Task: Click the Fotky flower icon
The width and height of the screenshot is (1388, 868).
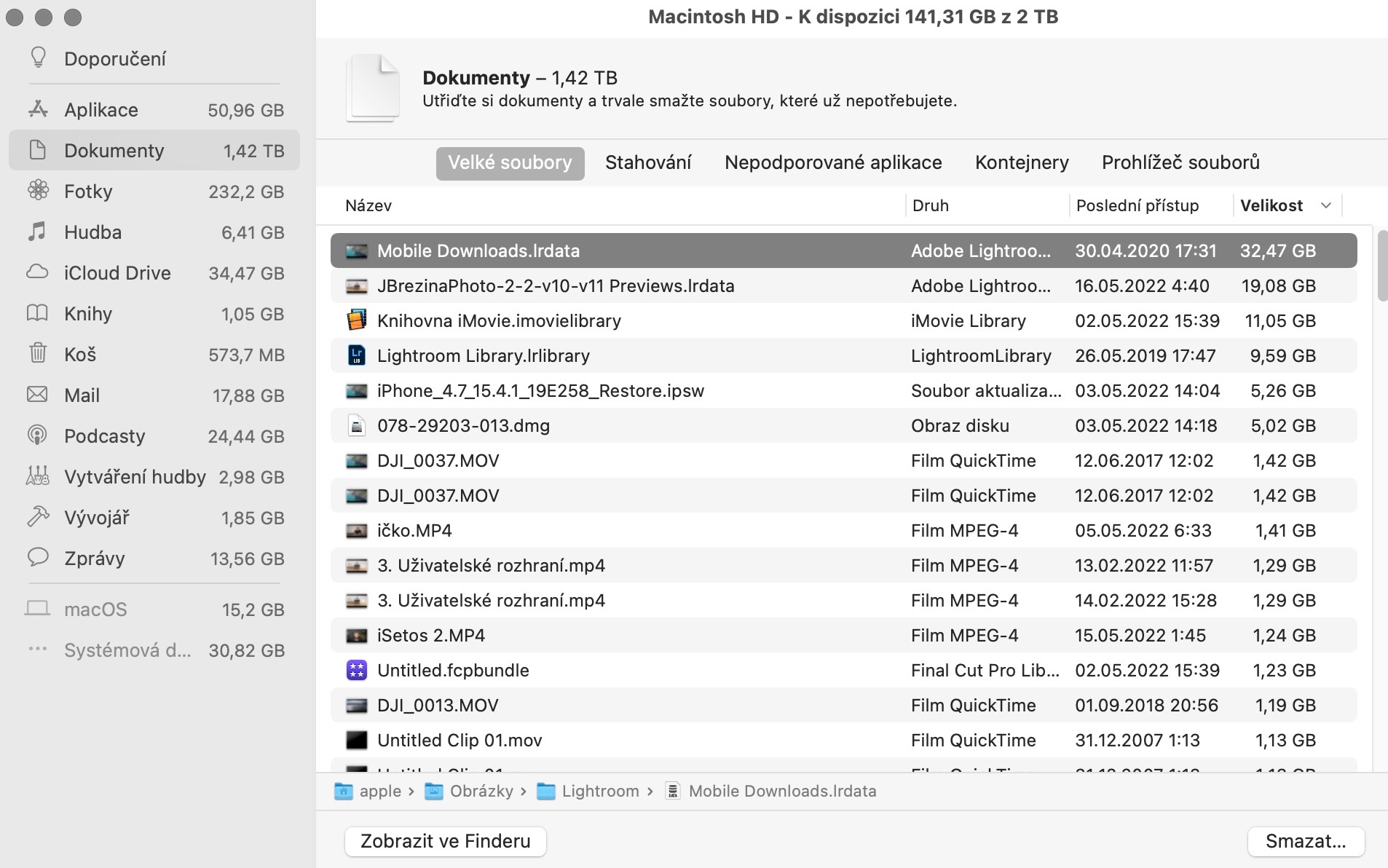Action: [x=38, y=192]
